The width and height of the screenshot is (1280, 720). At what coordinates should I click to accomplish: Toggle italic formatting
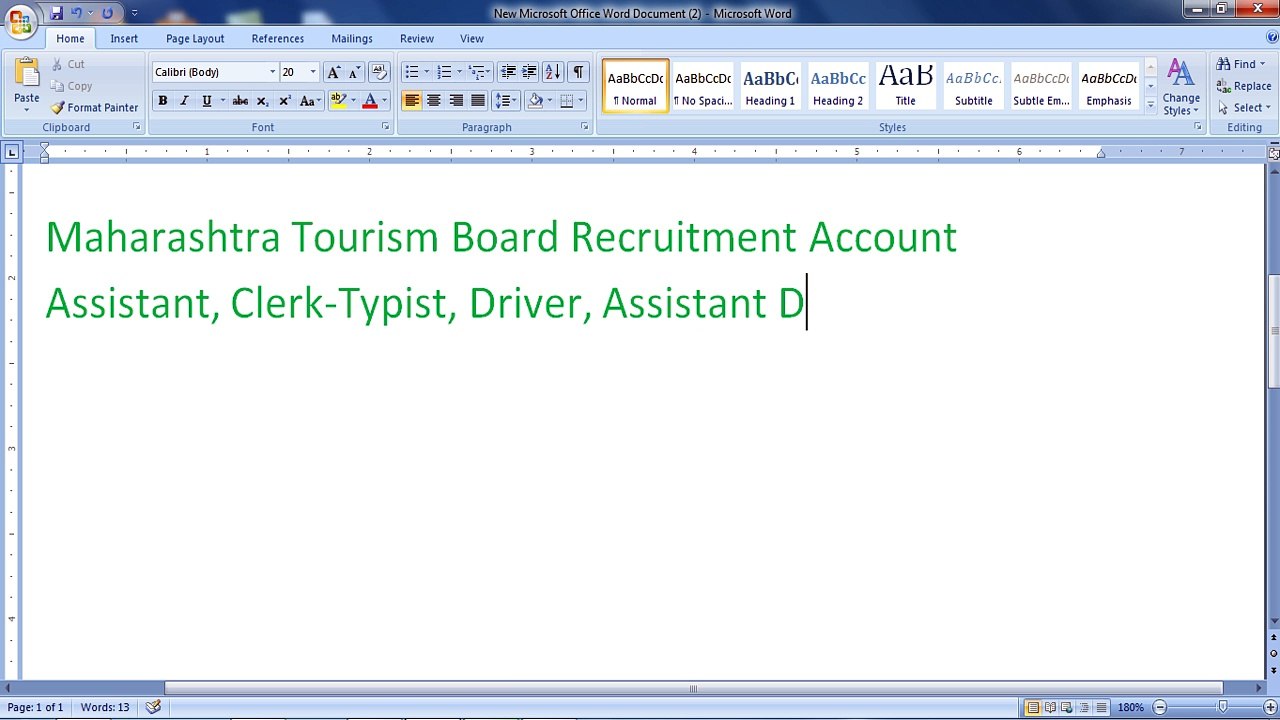click(x=184, y=101)
